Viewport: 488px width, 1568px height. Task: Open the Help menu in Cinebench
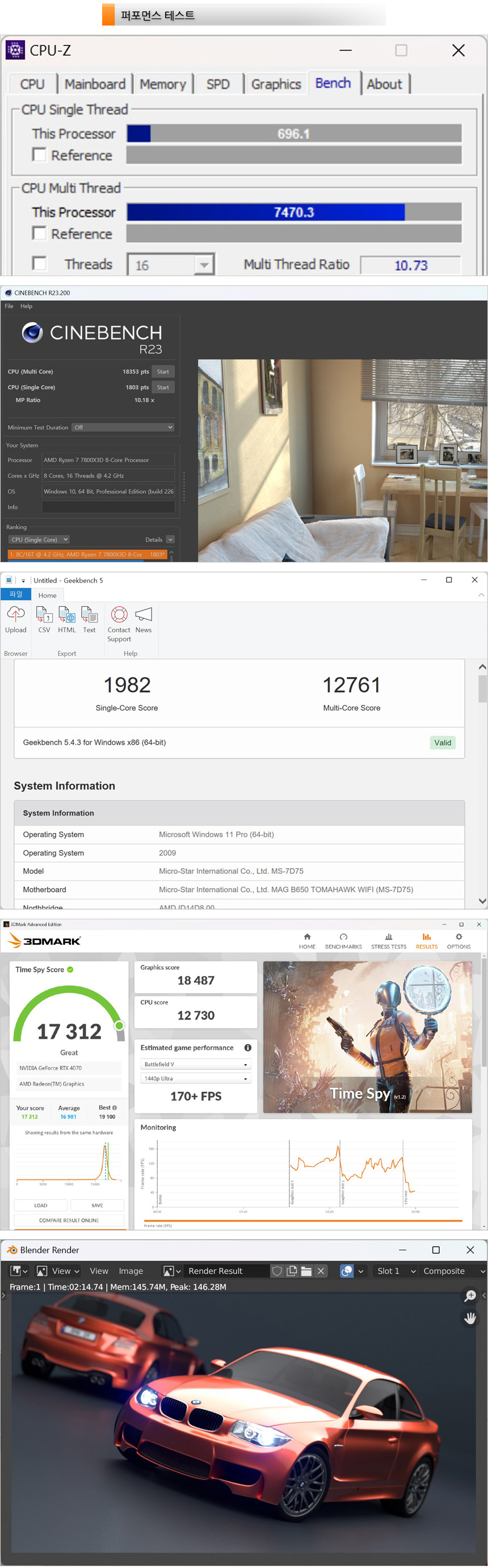click(26, 306)
